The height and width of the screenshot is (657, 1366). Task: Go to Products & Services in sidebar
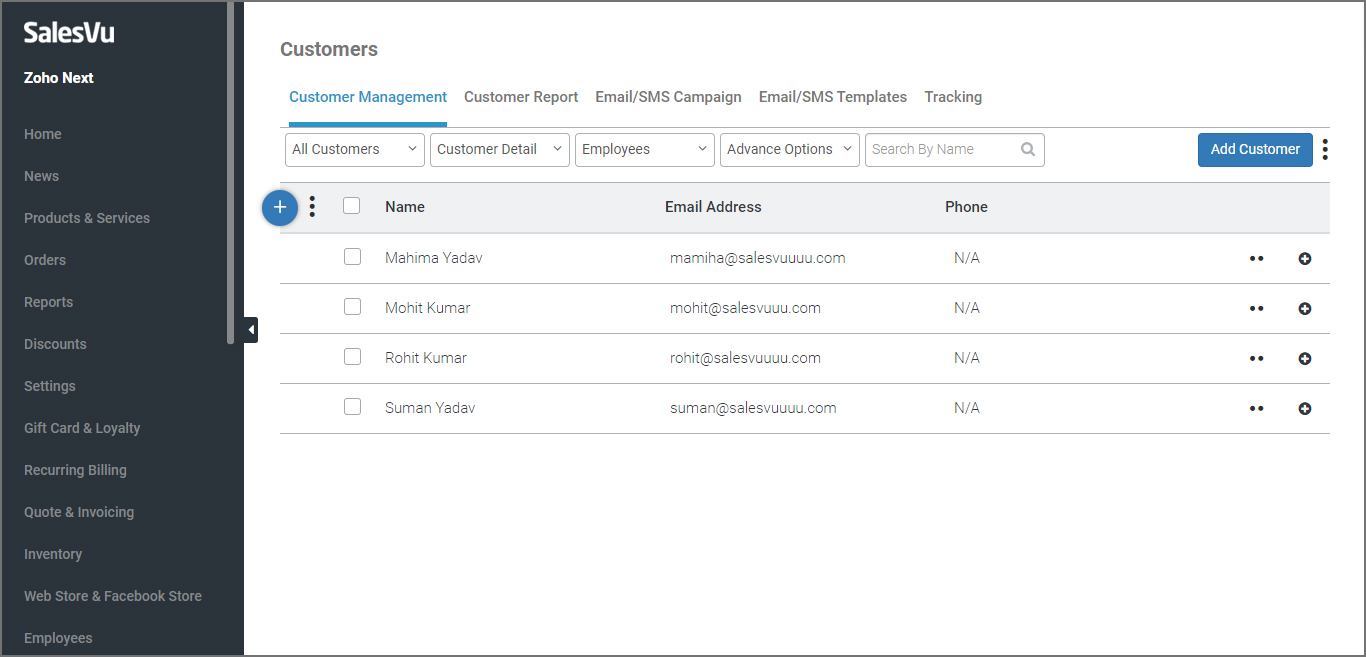tap(87, 218)
